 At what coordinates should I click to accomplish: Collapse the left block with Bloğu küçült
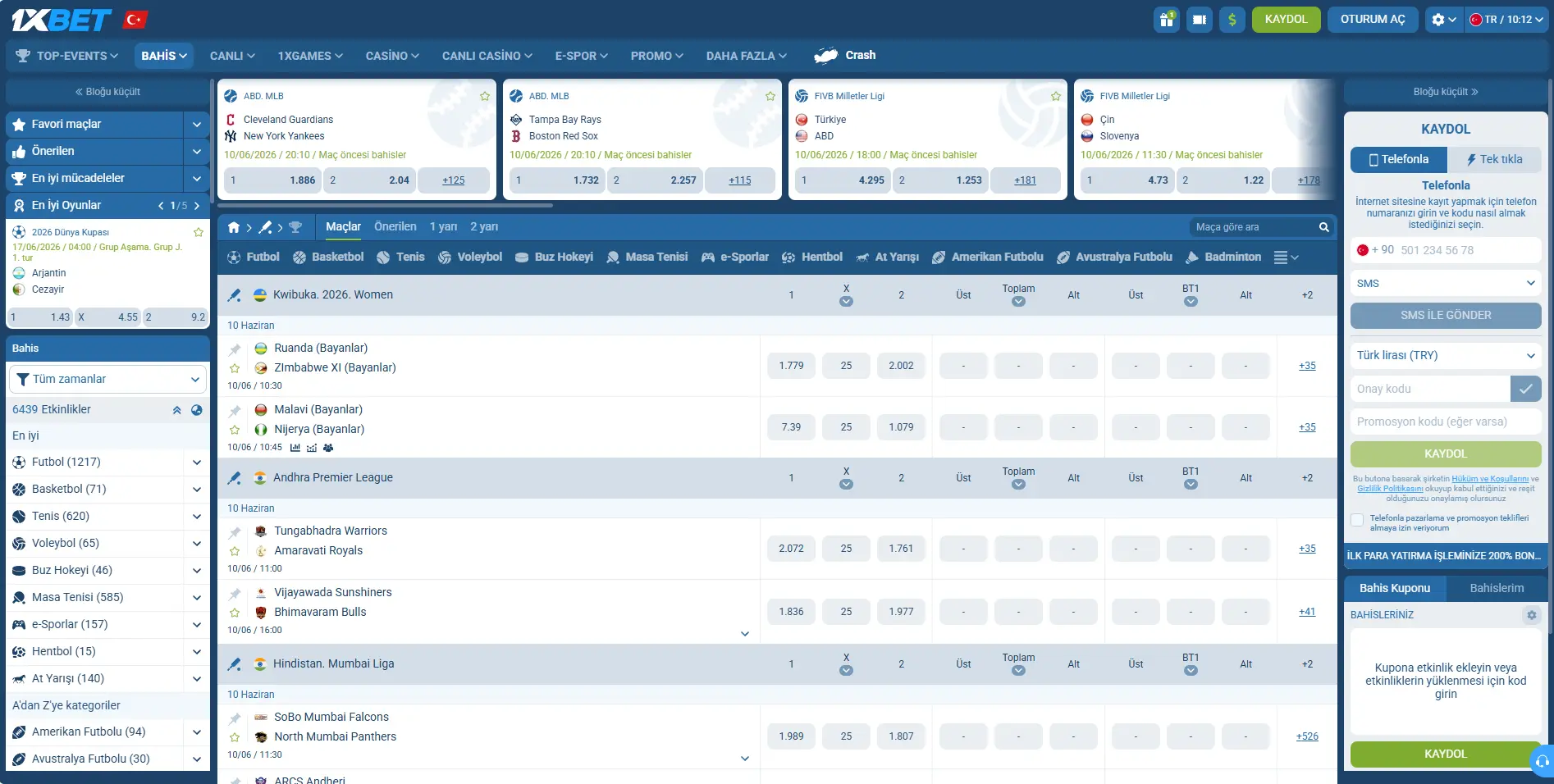107,92
